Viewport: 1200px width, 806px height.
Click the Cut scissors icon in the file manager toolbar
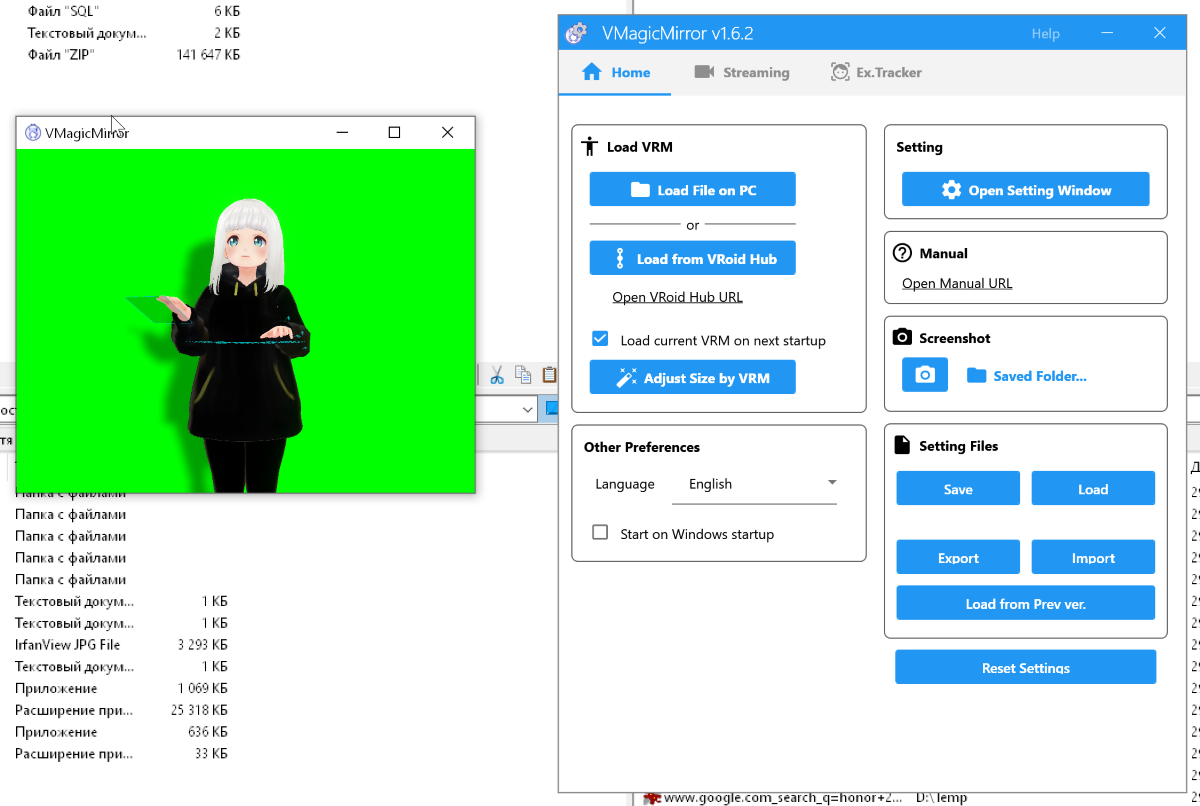coord(496,375)
